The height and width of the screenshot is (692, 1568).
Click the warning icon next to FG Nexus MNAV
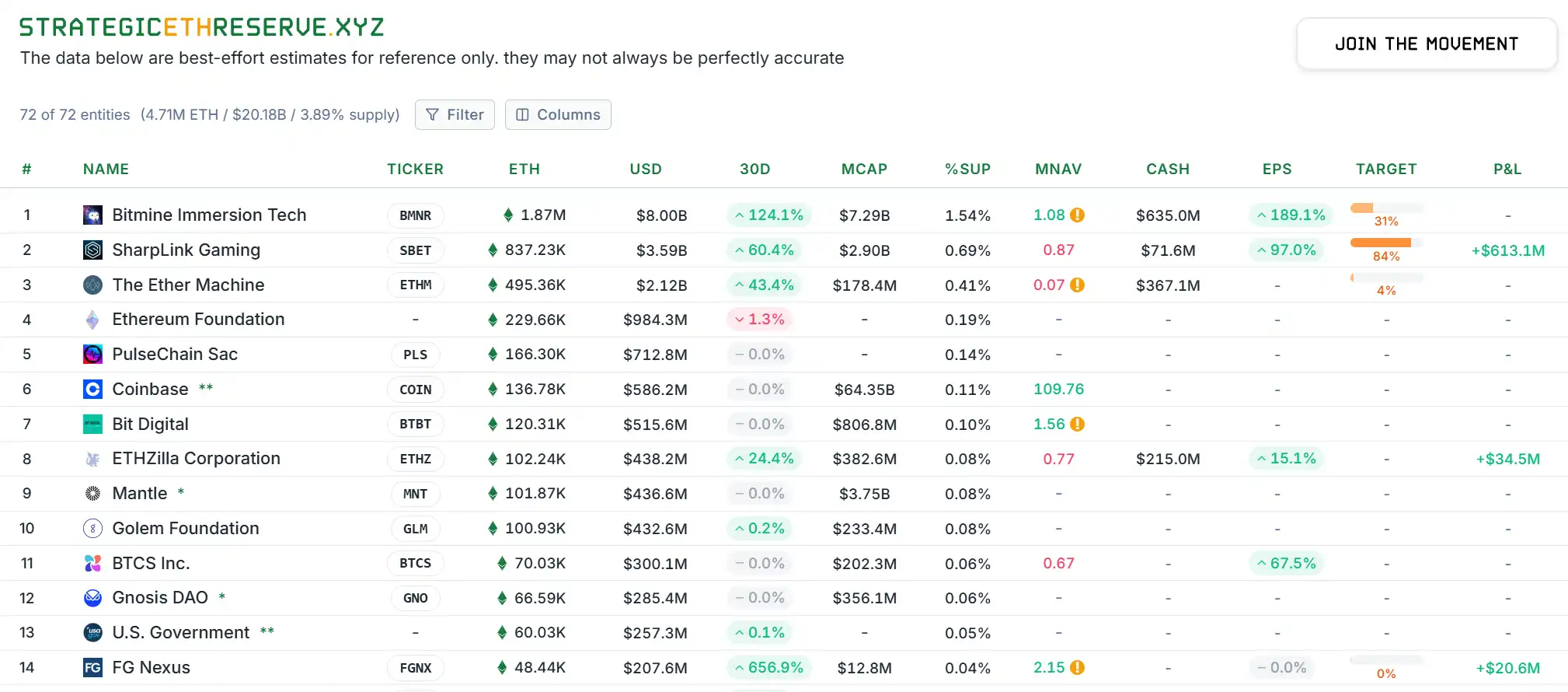1077,668
